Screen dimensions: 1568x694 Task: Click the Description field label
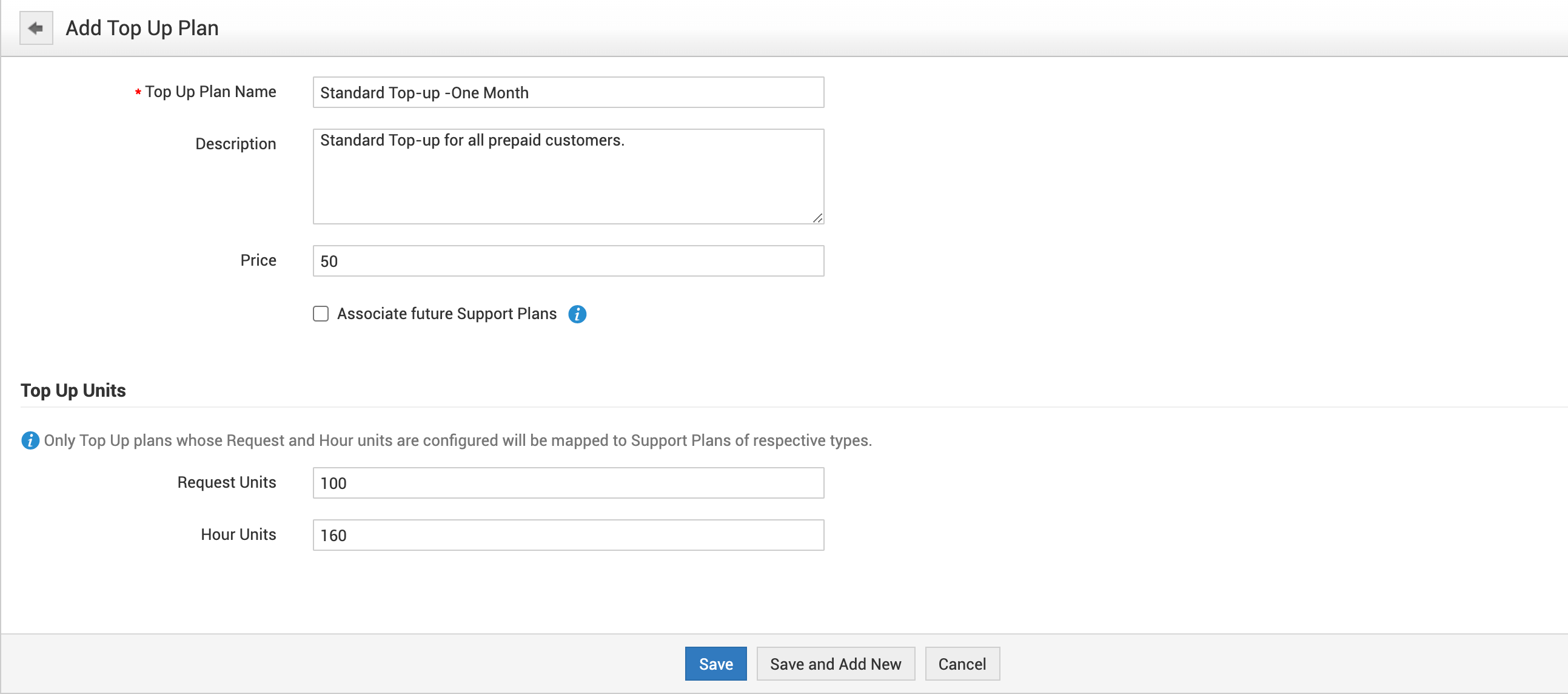(235, 144)
